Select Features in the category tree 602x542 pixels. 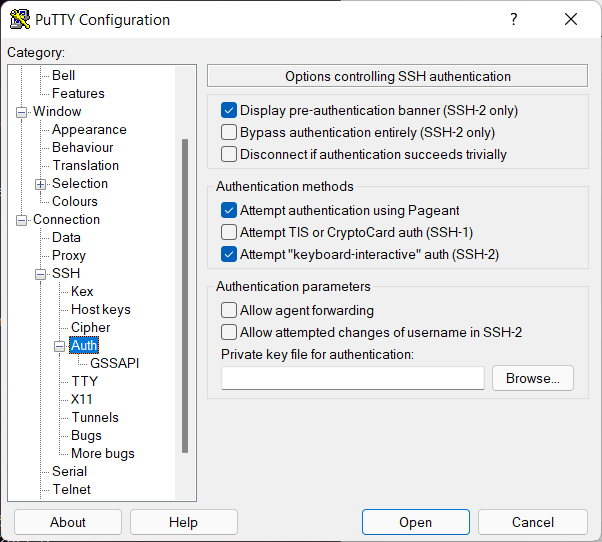pos(78,93)
